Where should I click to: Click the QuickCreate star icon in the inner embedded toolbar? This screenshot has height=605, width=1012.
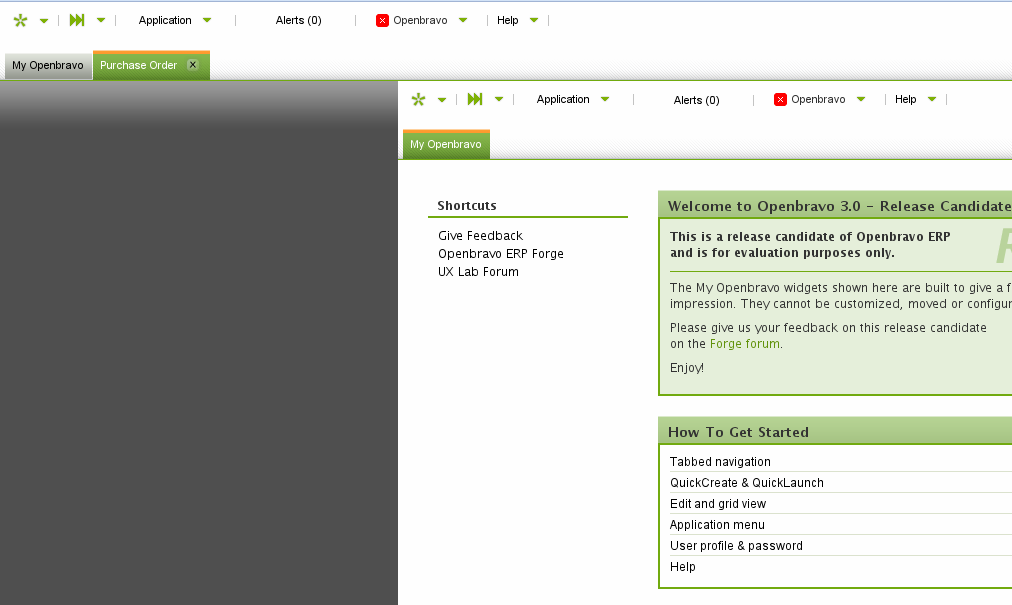click(x=418, y=99)
